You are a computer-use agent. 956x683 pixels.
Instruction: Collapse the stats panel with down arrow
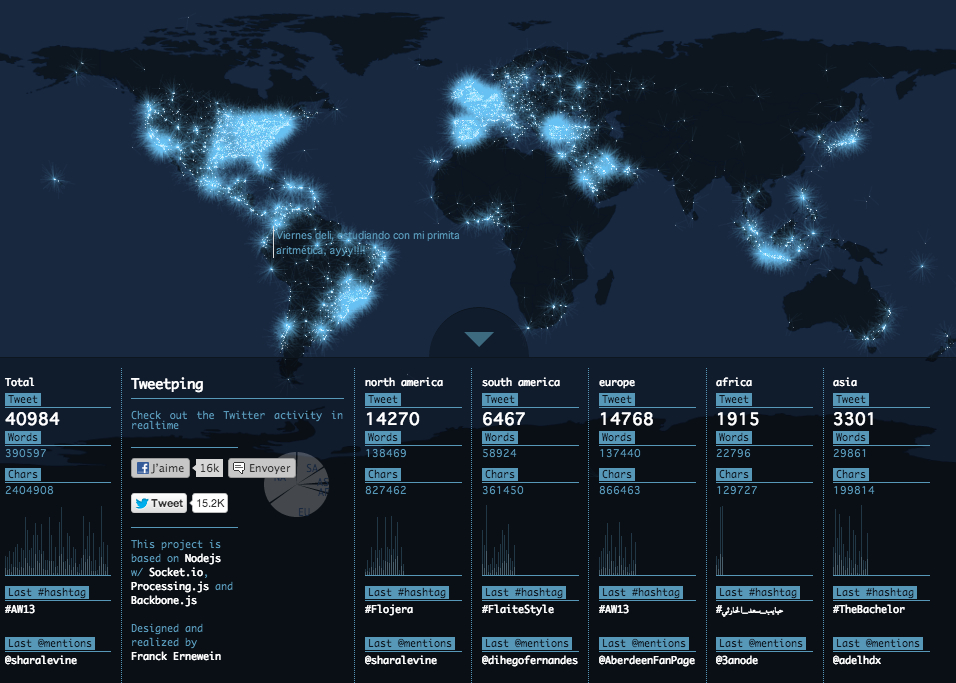tap(479, 339)
